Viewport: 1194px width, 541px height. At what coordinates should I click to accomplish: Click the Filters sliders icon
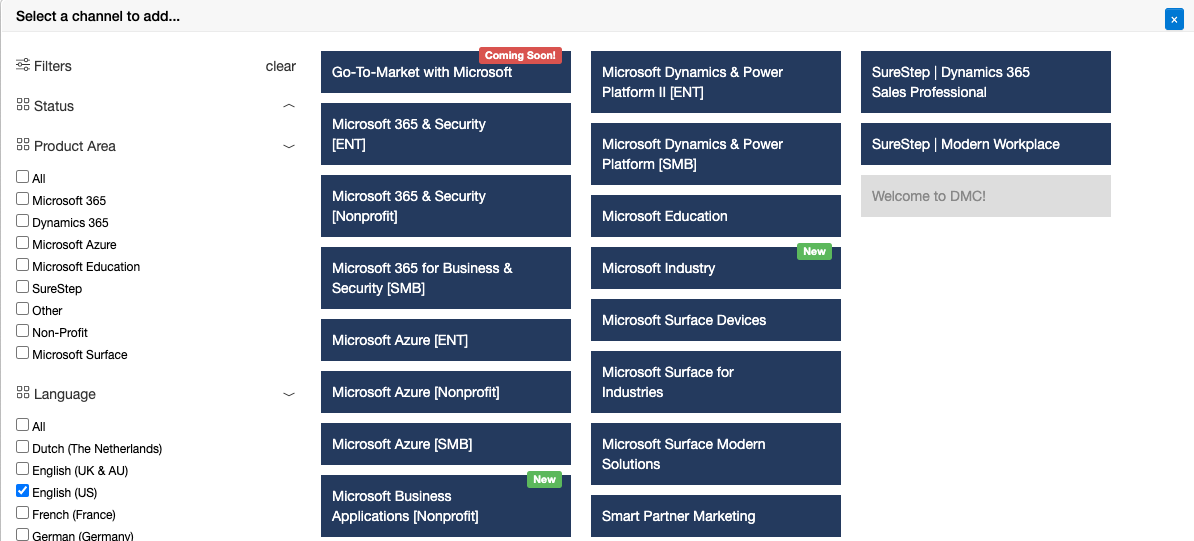23,65
